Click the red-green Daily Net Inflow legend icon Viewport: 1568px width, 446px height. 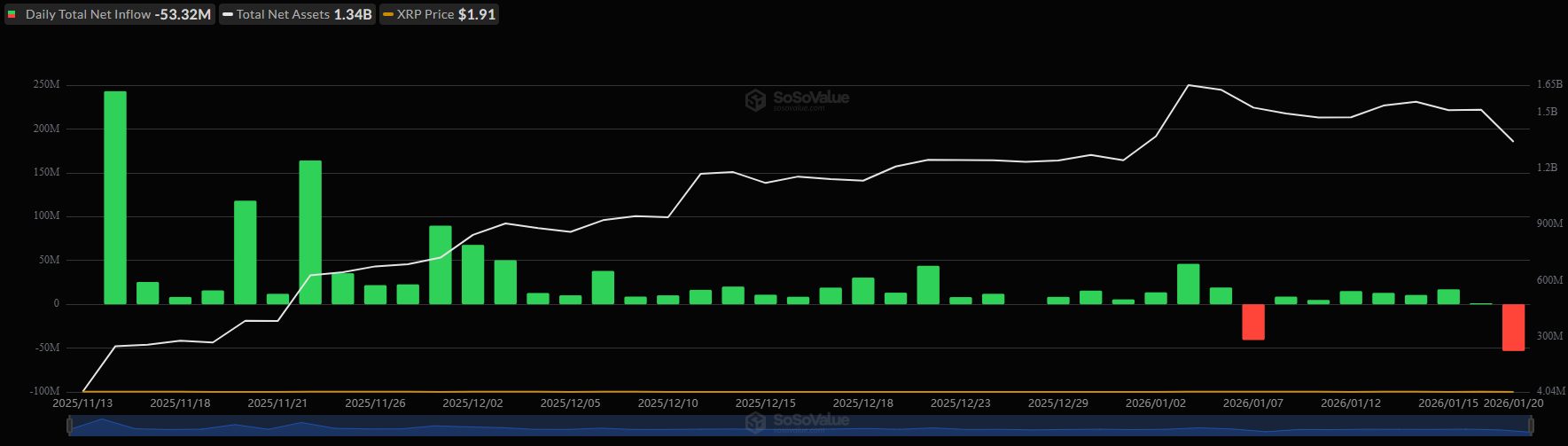coord(12,14)
